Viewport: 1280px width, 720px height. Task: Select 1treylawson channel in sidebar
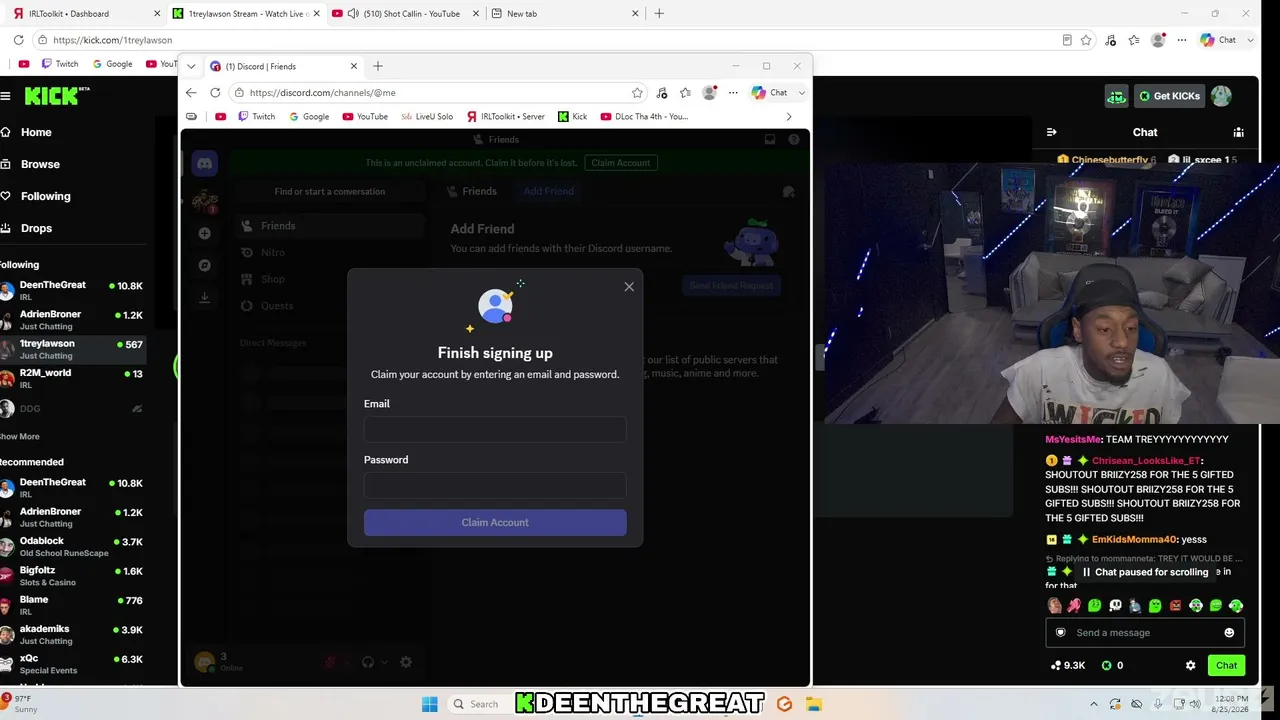(x=73, y=349)
